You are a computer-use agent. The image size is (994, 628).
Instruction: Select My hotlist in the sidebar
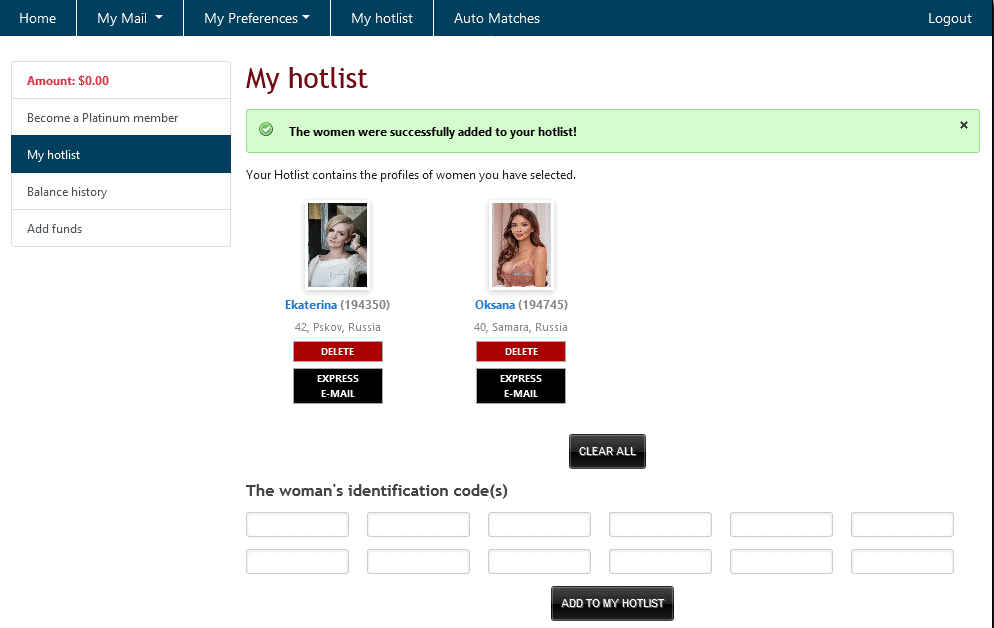pos(121,154)
